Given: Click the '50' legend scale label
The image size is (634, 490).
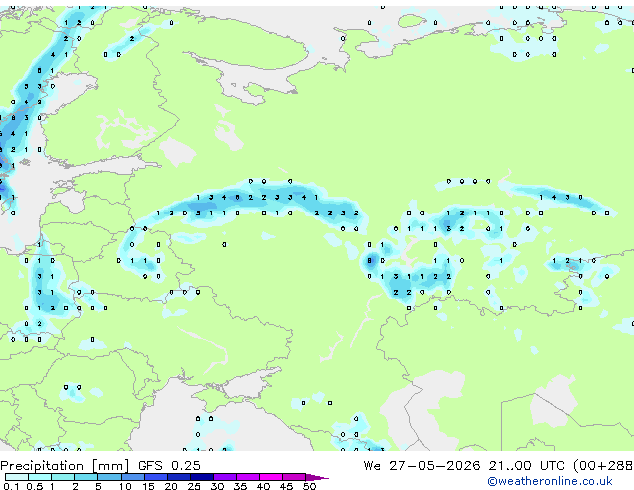Looking at the screenshot, I should (x=309, y=486).
